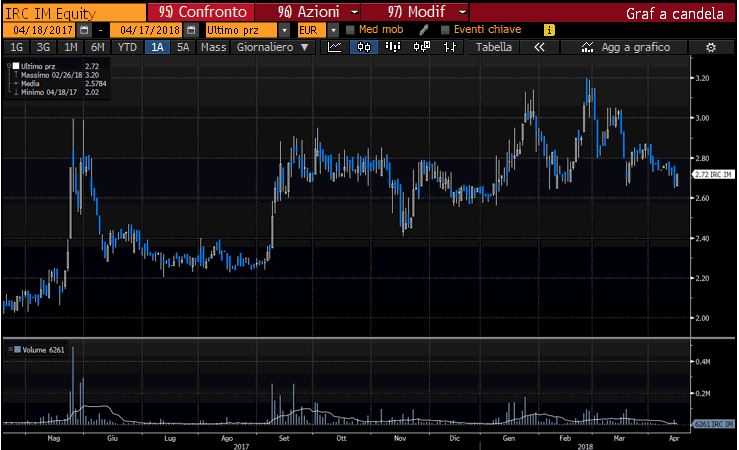The image size is (739, 450).
Task: Click the Volume 6261 legend label
Action: pos(43,350)
